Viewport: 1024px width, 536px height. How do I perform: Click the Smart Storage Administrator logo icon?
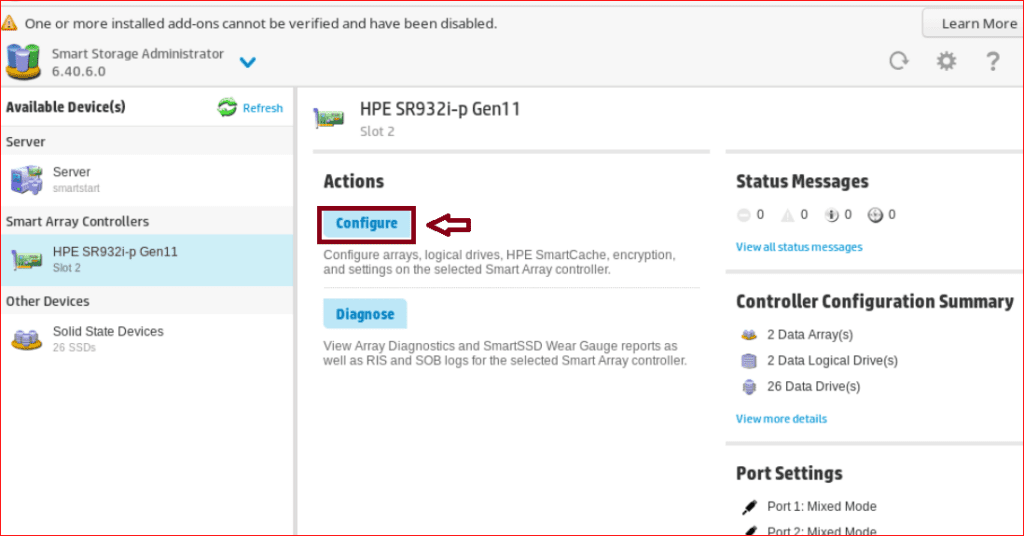(24, 62)
